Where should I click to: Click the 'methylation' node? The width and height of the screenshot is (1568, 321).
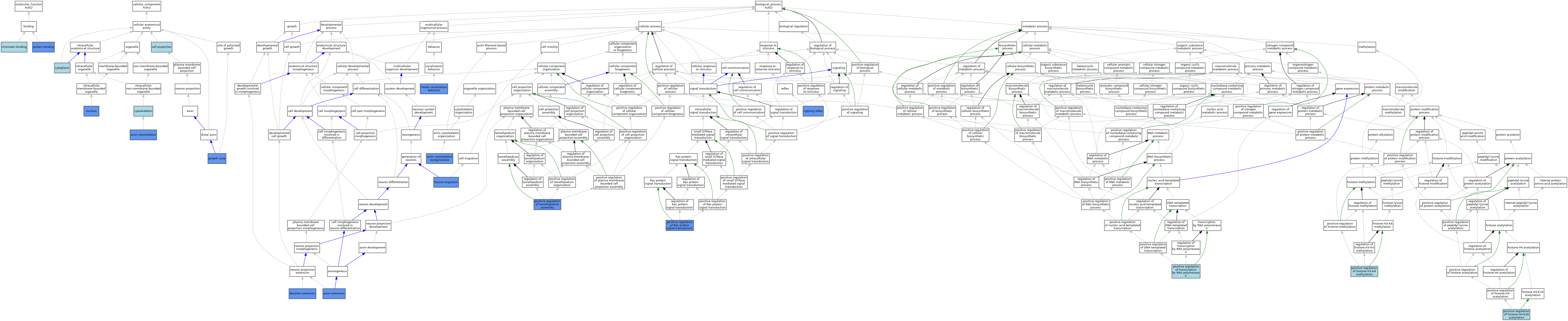pos(1367,47)
